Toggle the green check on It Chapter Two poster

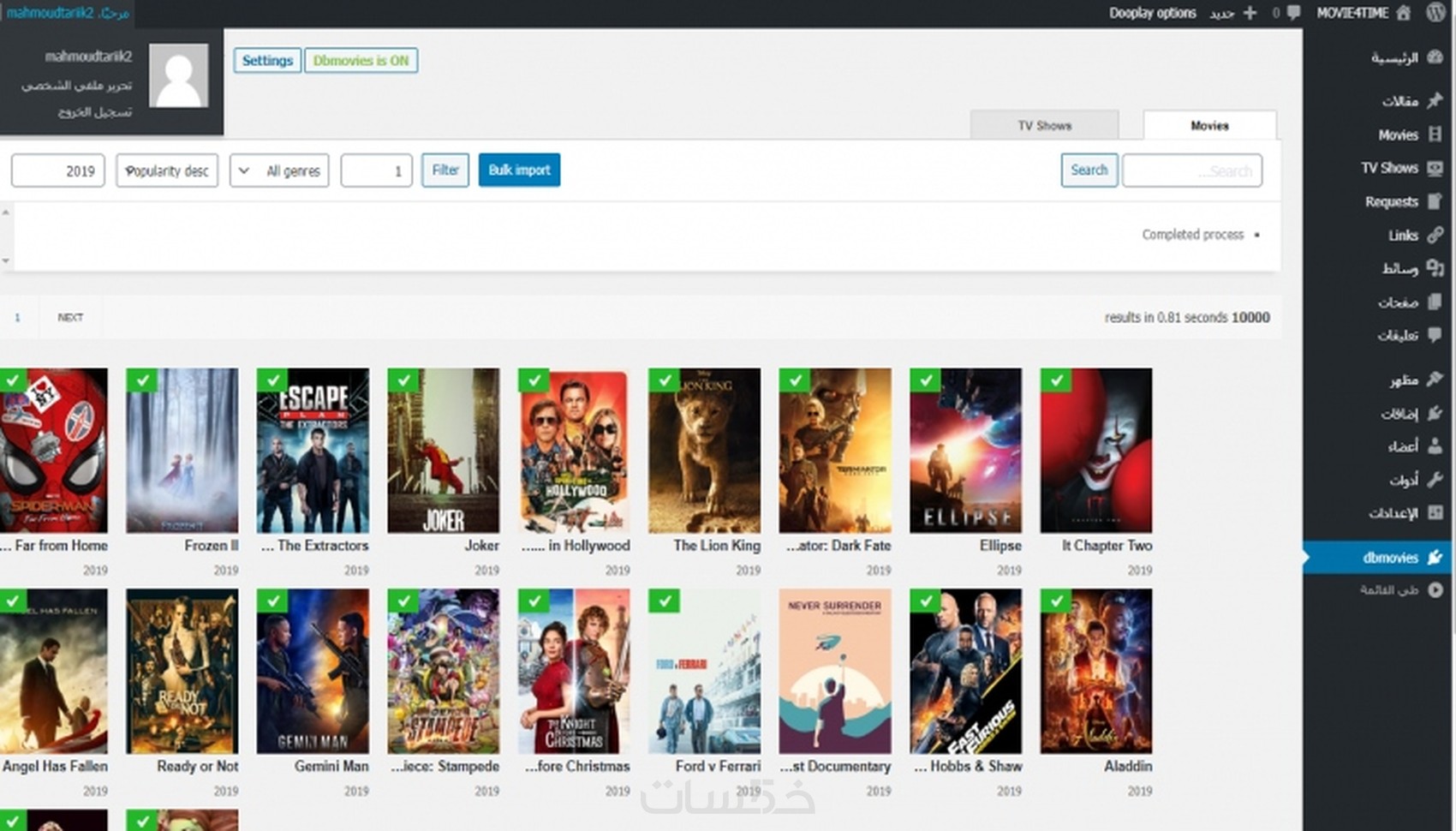click(x=1056, y=380)
